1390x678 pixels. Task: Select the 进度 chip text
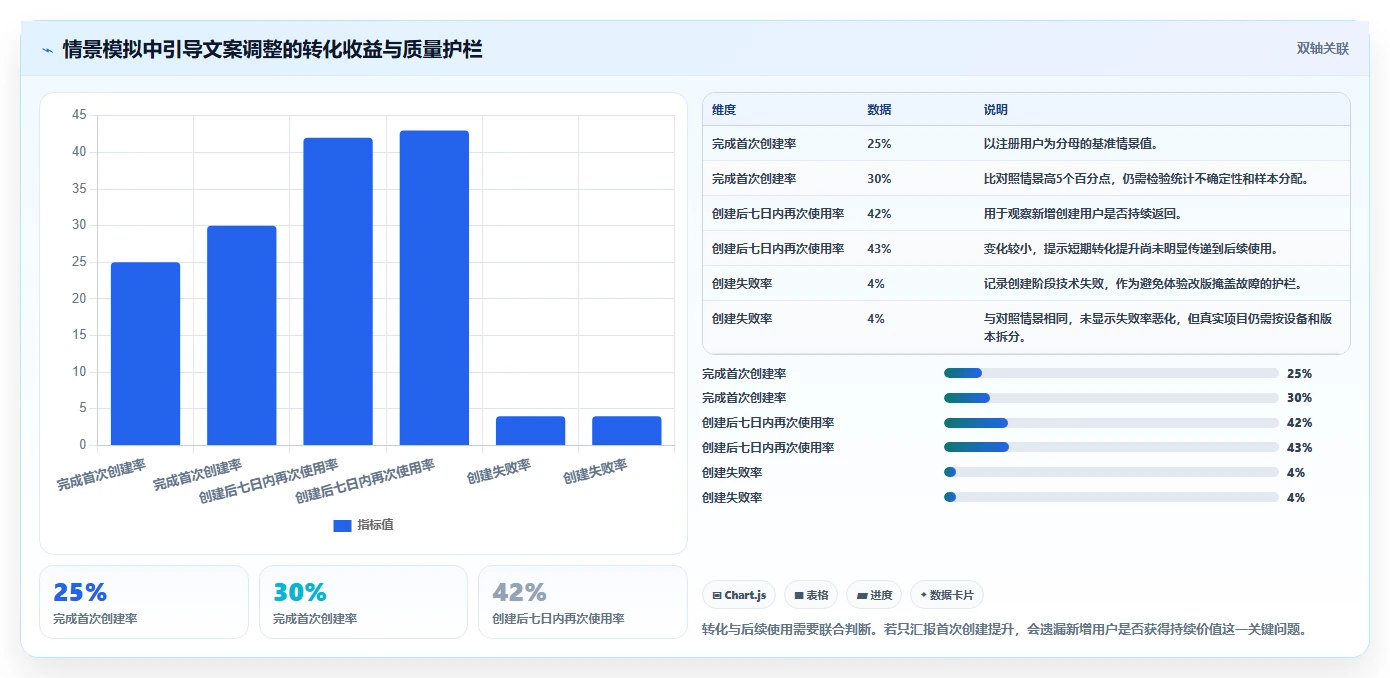(x=881, y=595)
